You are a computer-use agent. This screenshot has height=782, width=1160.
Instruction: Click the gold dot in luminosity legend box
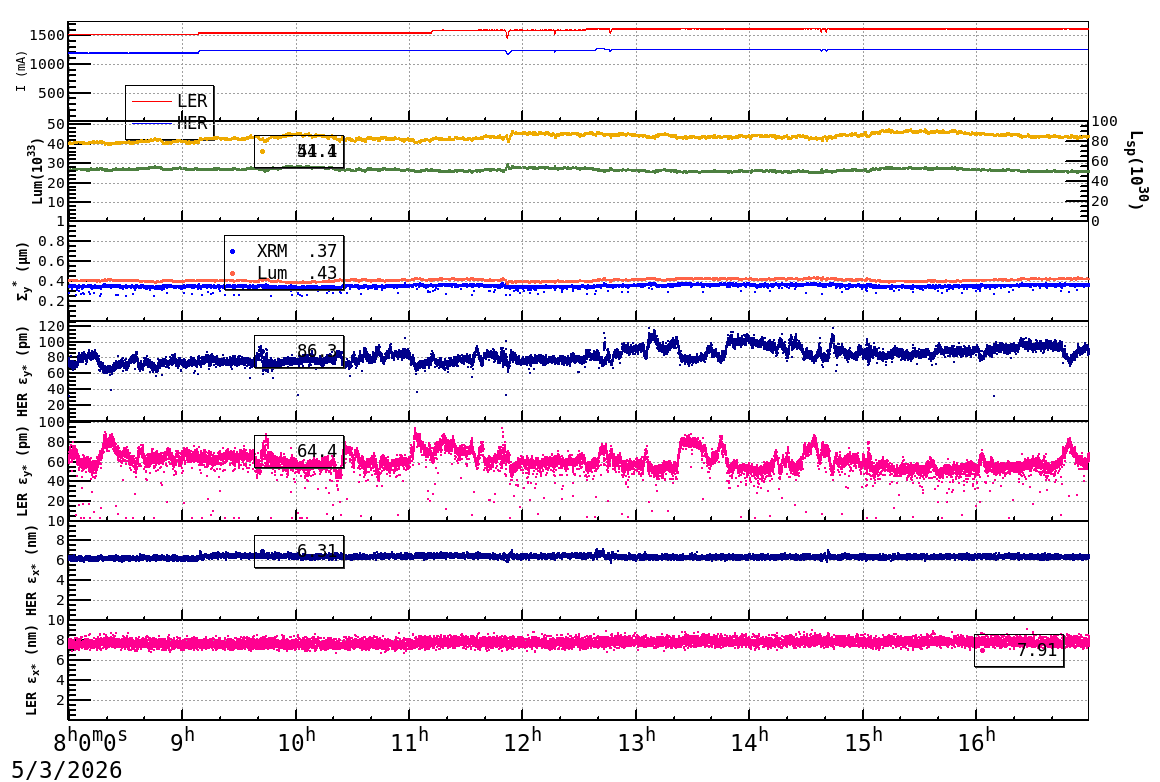[263, 152]
